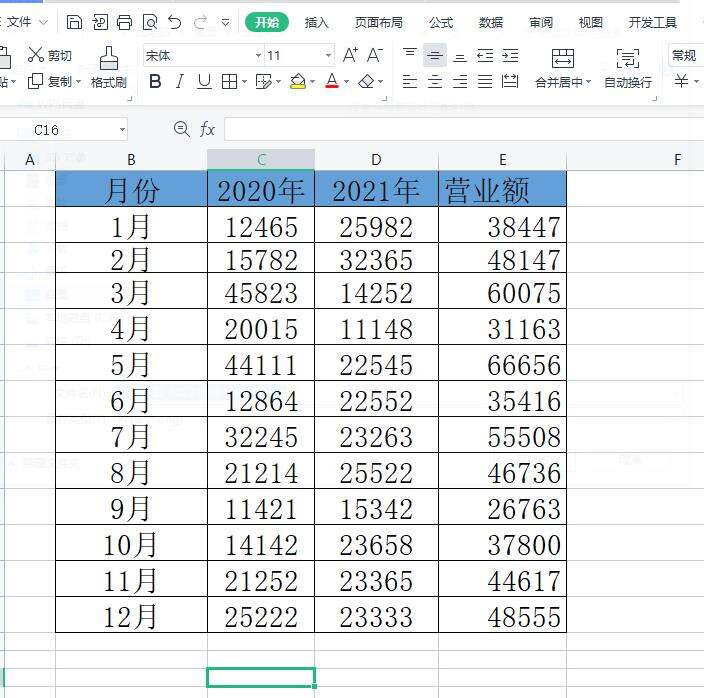Screen dimensions: 704x698
Task: Open number format 常规 box
Action: 686,55
